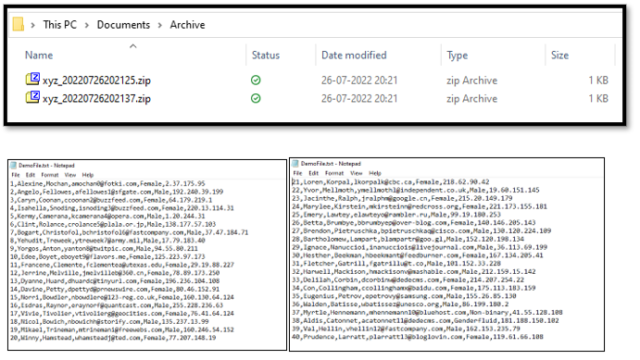Open View menu in left Notepad
The height and width of the screenshot is (360, 640).
[70, 175]
